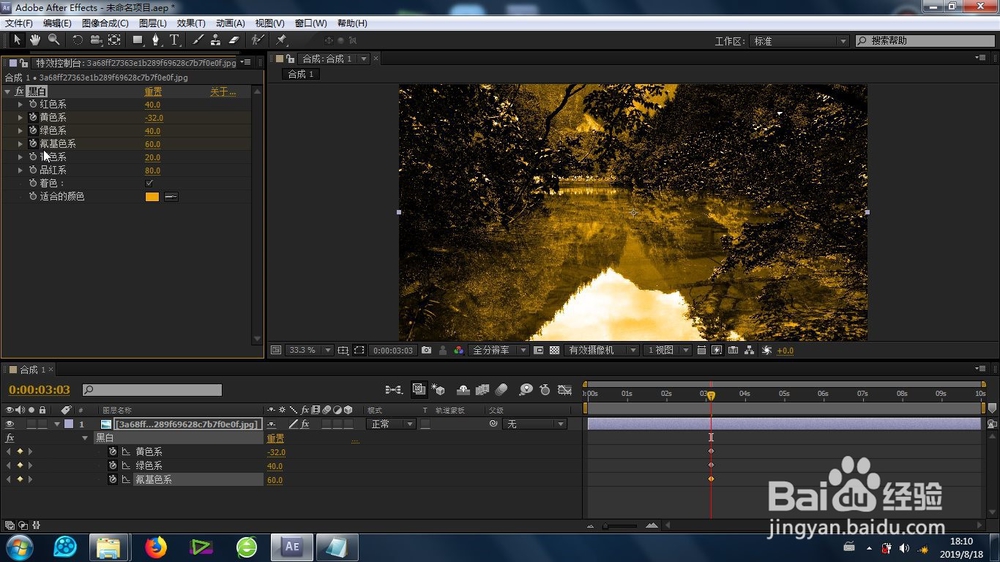
Task: Click the eyedropper beside color swatch
Action: click(171, 196)
